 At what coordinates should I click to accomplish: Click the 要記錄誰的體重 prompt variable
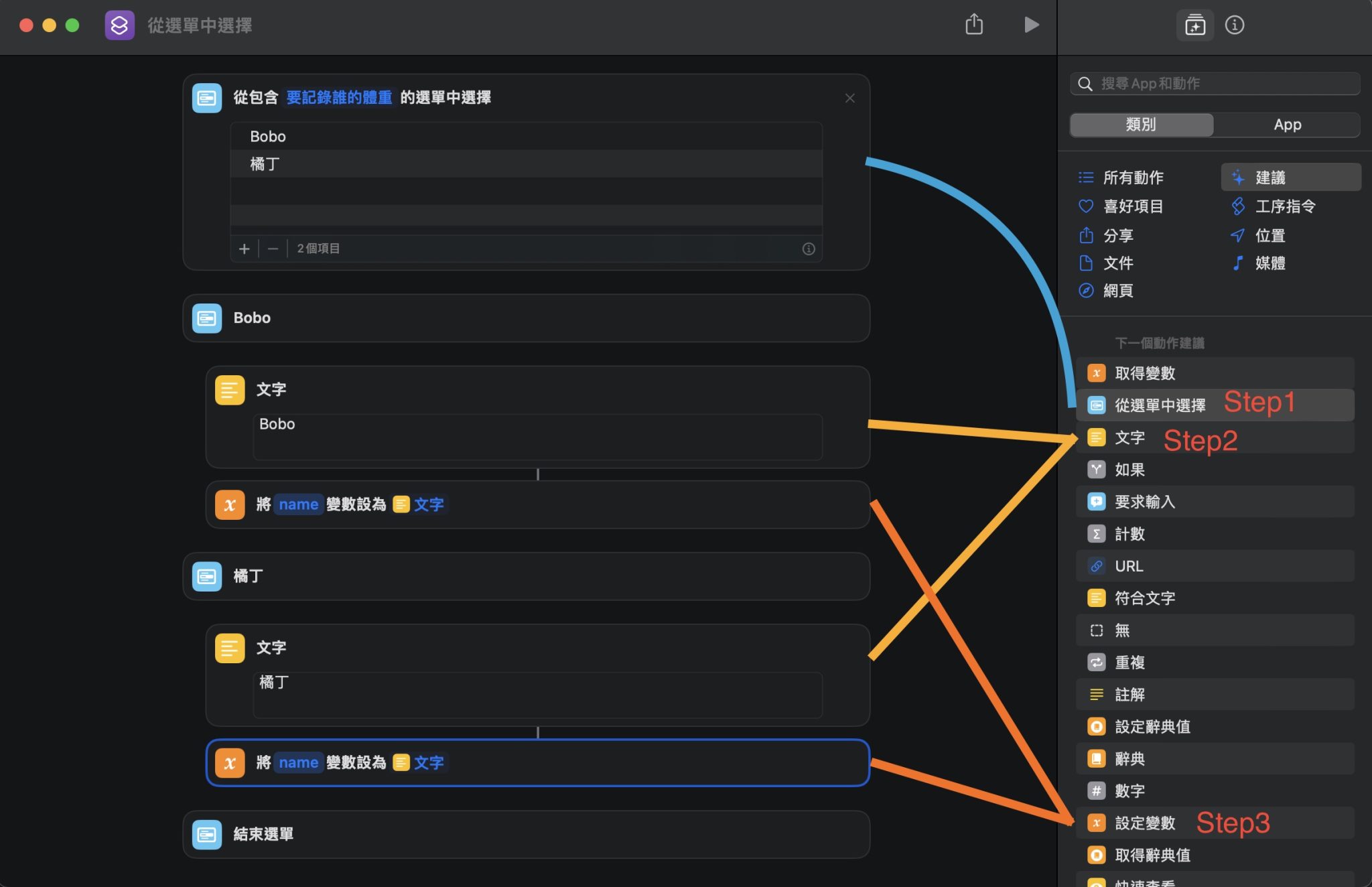coord(339,98)
